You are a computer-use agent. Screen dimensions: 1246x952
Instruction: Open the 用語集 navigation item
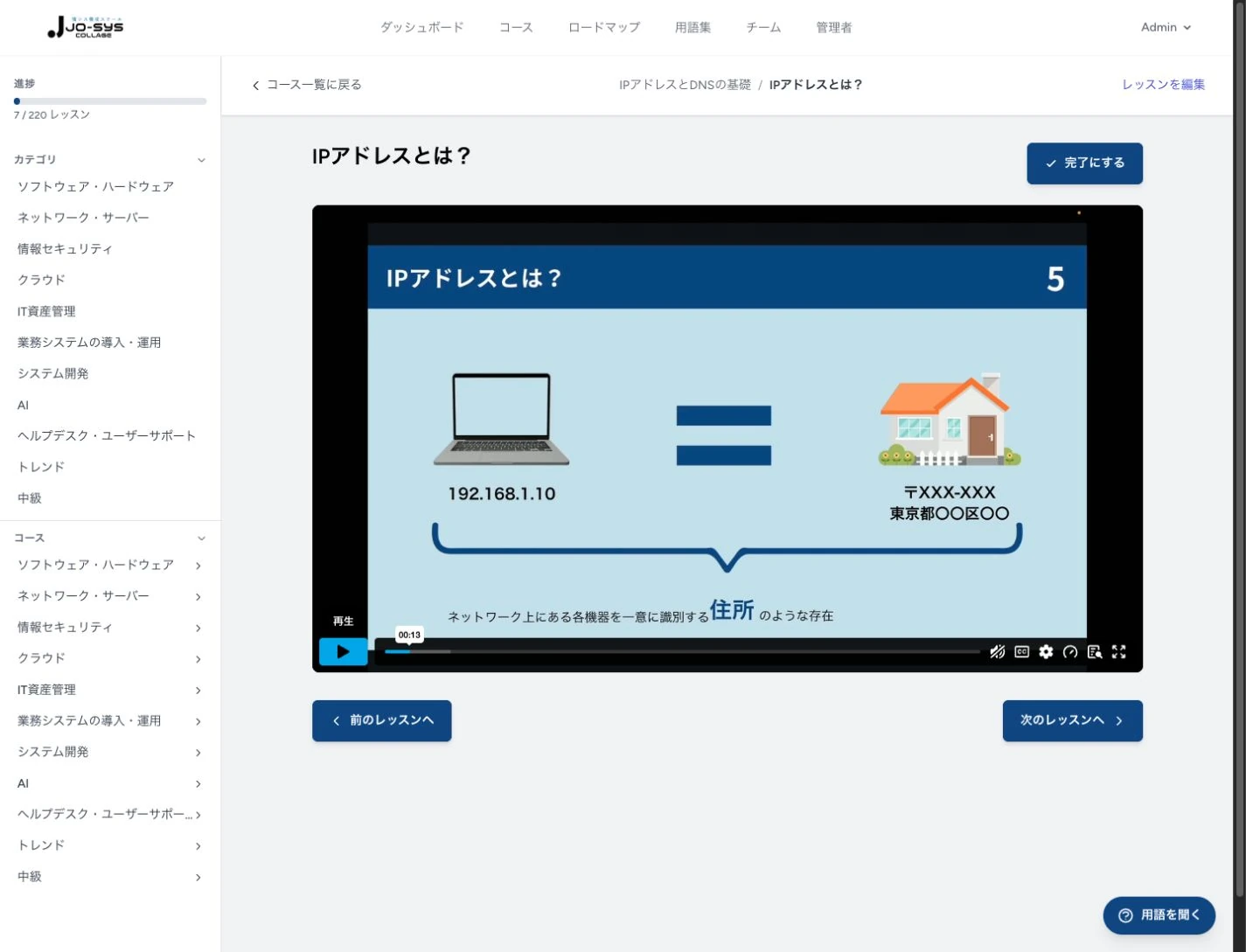pos(693,27)
